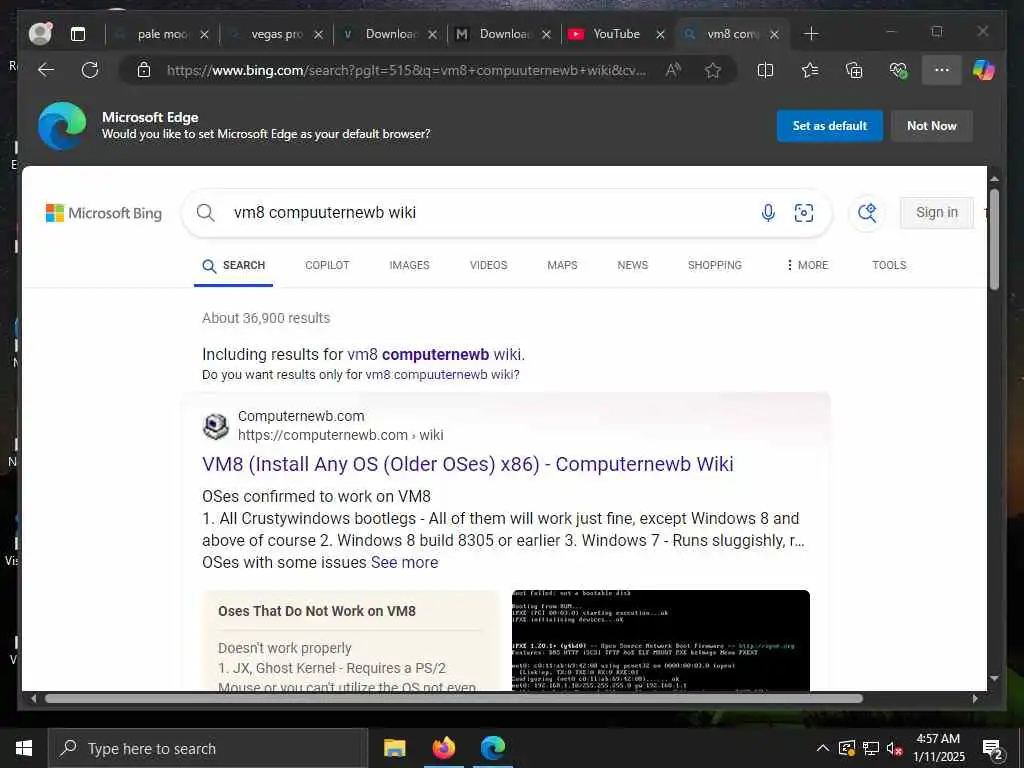Show hidden tray icons chevron
1024x768 pixels.
point(823,748)
